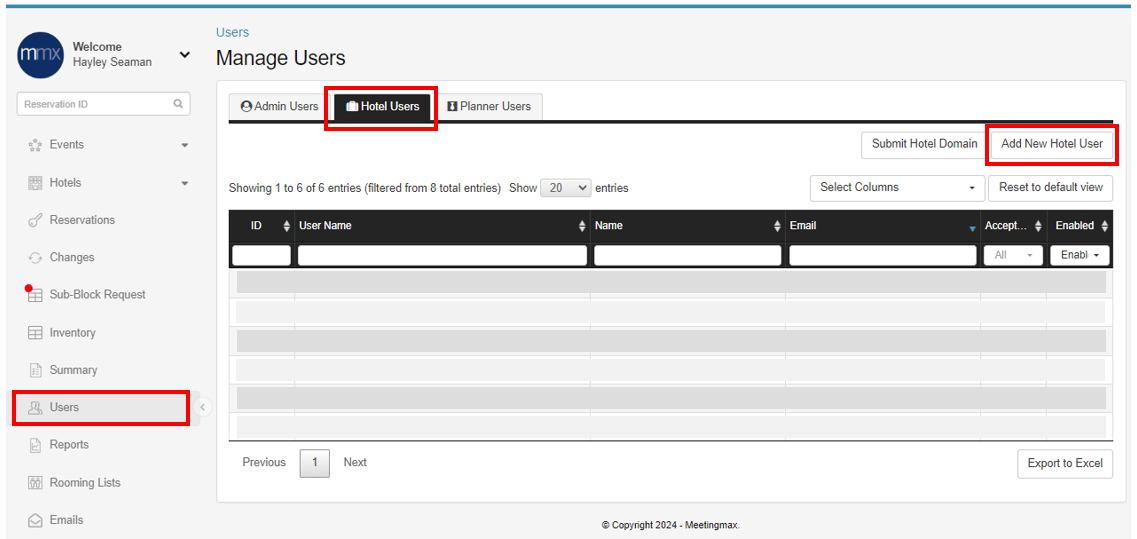Go to the Next page
The width and height of the screenshot is (1137, 539).
click(355, 463)
